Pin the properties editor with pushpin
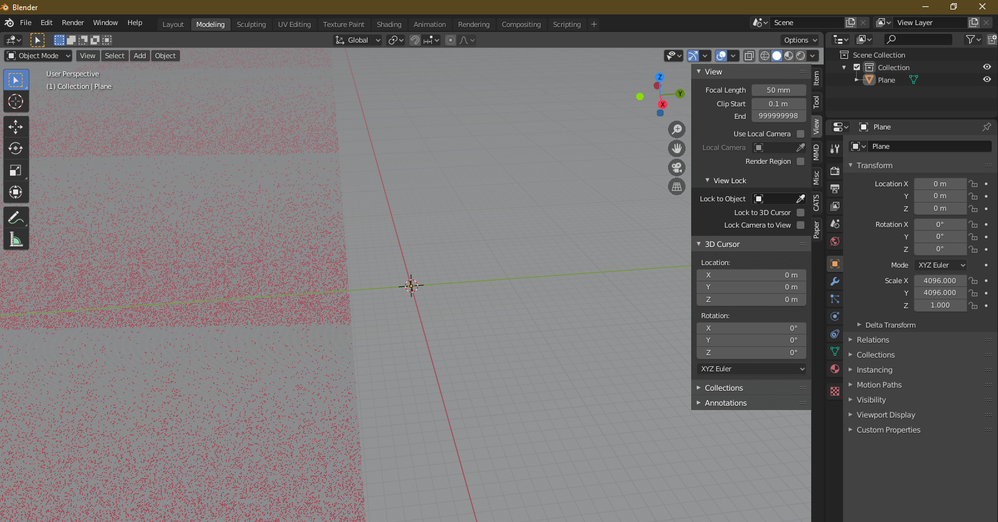 coord(987,127)
